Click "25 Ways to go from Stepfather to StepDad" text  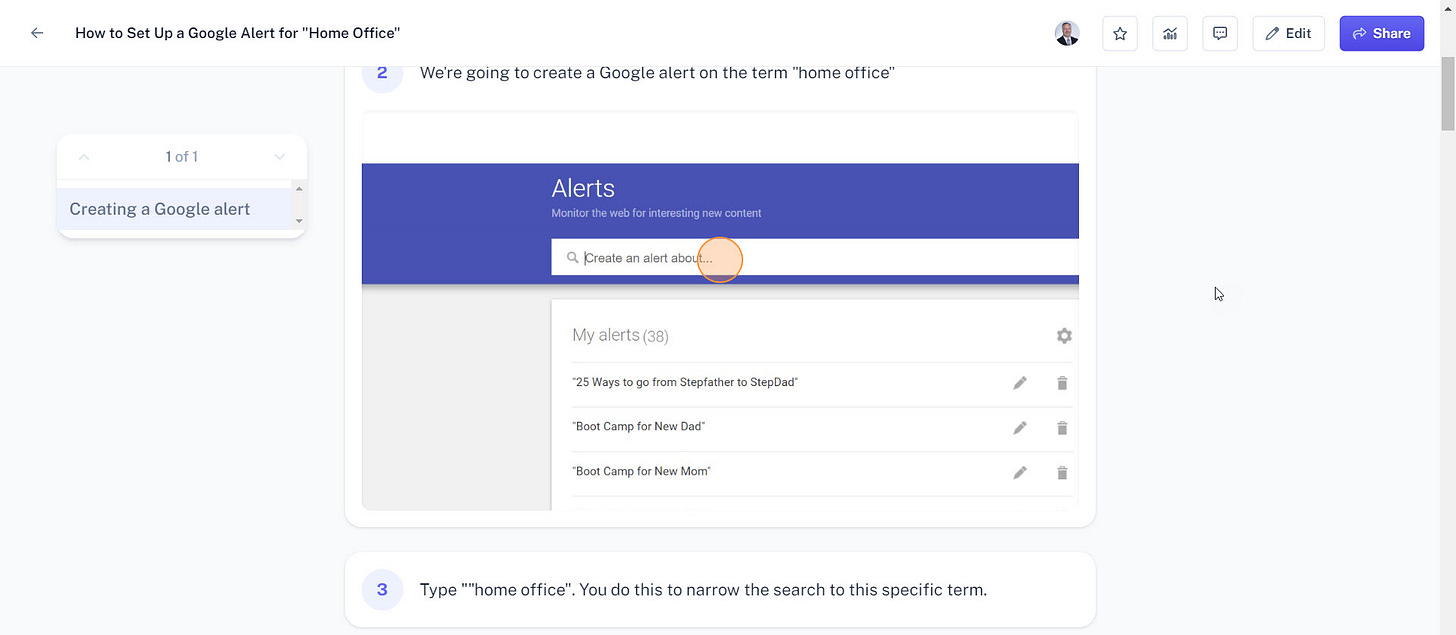point(685,382)
